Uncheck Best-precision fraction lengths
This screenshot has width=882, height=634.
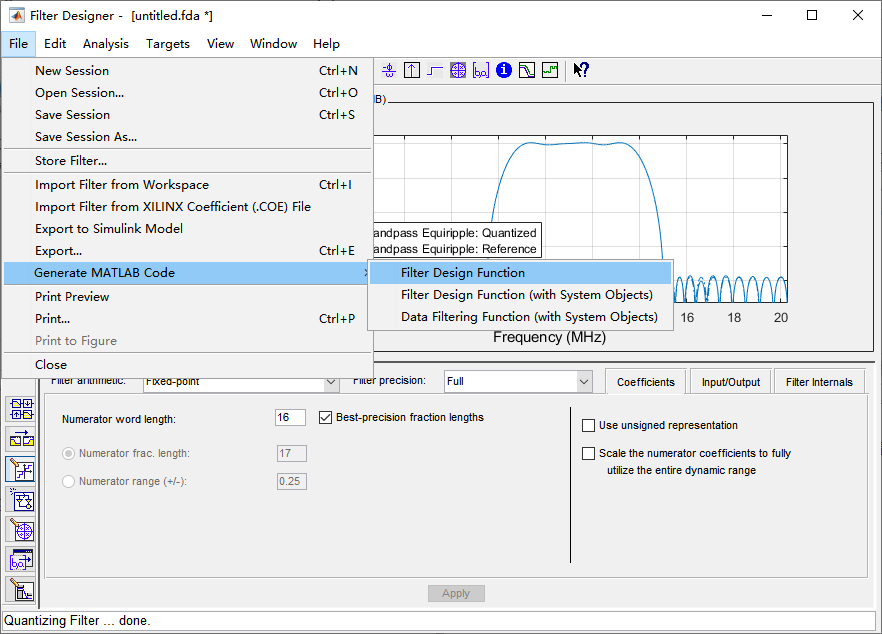click(x=325, y=417)
